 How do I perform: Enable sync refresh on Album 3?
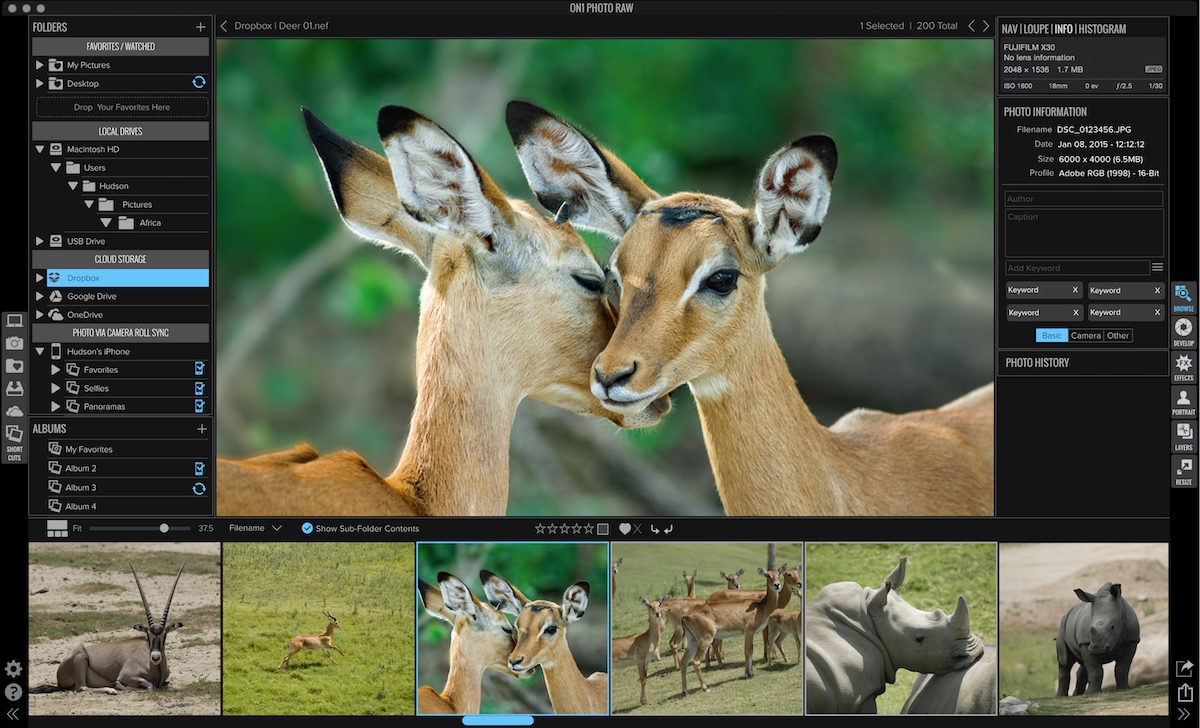pyautogui.click(x=199, y=489)
